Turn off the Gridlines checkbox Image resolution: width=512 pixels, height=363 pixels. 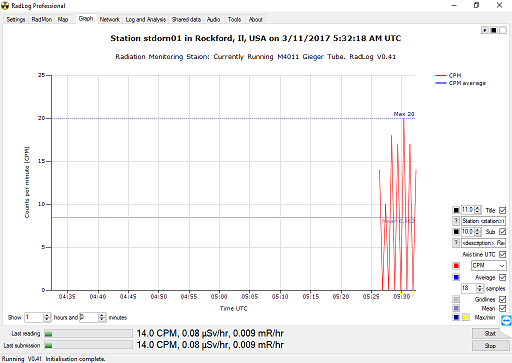pyautogui.click(x=502, y=299)
